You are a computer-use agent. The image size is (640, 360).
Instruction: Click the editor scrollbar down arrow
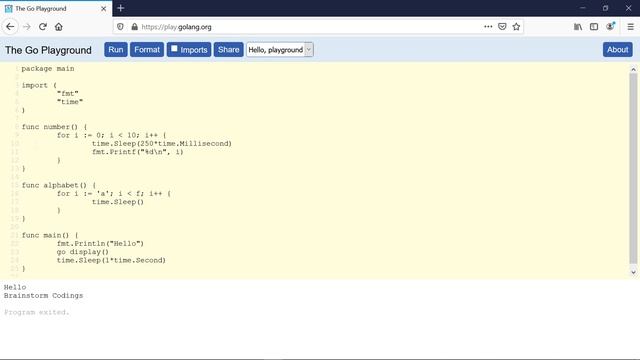(633, 272)
